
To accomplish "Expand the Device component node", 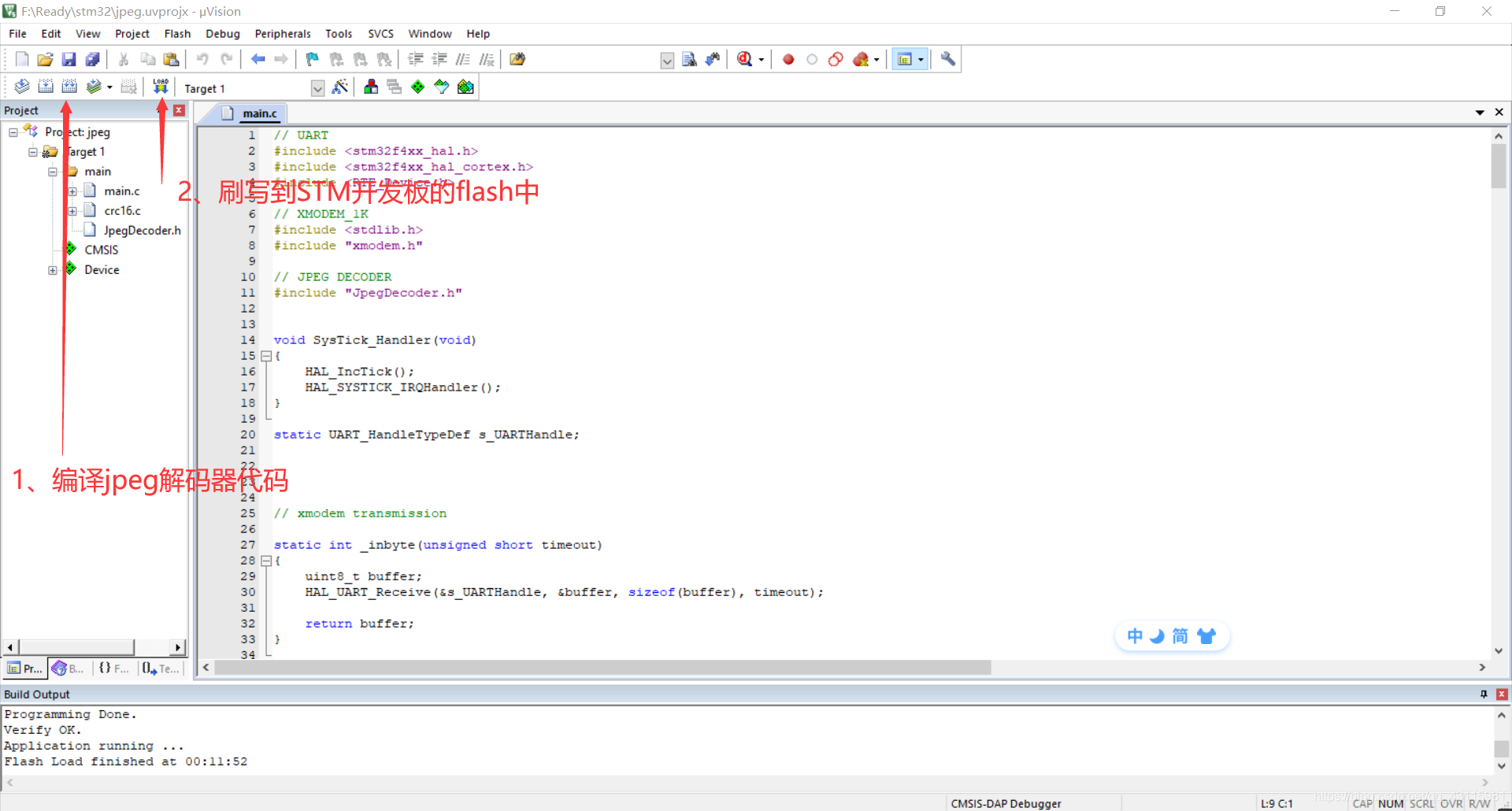I will (53, 270).
